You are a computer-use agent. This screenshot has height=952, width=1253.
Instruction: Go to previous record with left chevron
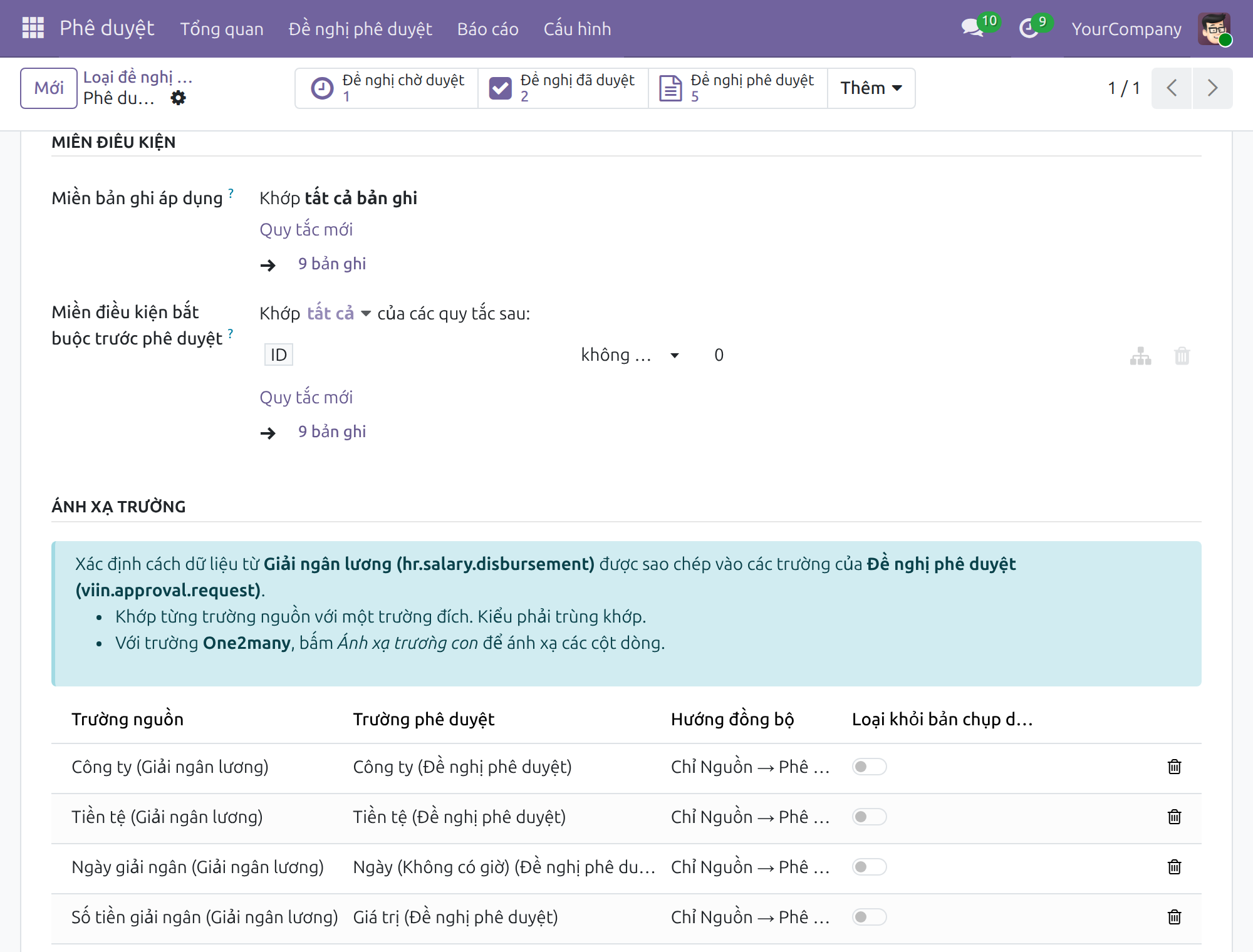[x=1172, y=88]
